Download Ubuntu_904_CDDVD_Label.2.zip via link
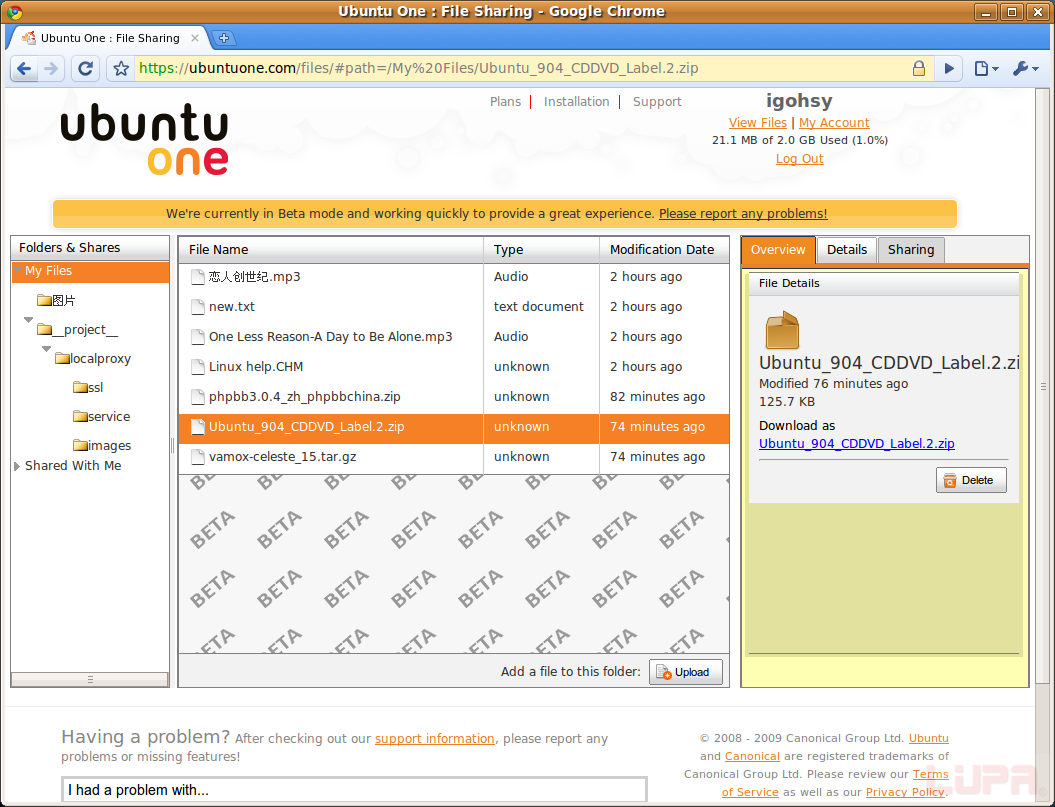1055x807 pixels. pos(857,444)
